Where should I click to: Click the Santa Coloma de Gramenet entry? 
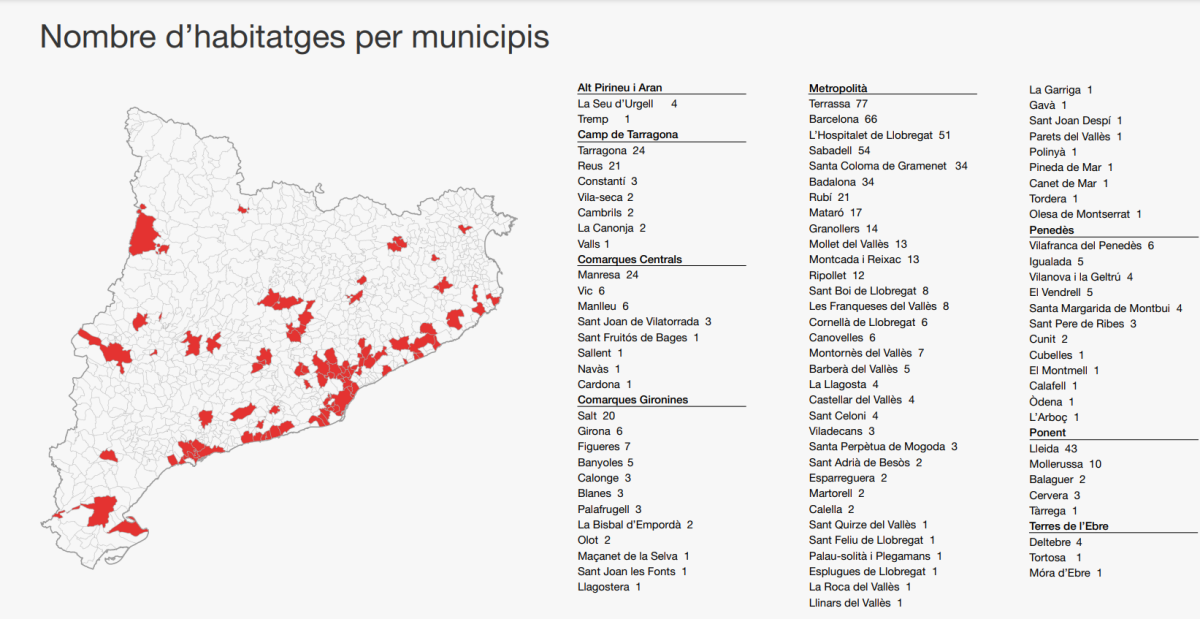tap(888, 166)
